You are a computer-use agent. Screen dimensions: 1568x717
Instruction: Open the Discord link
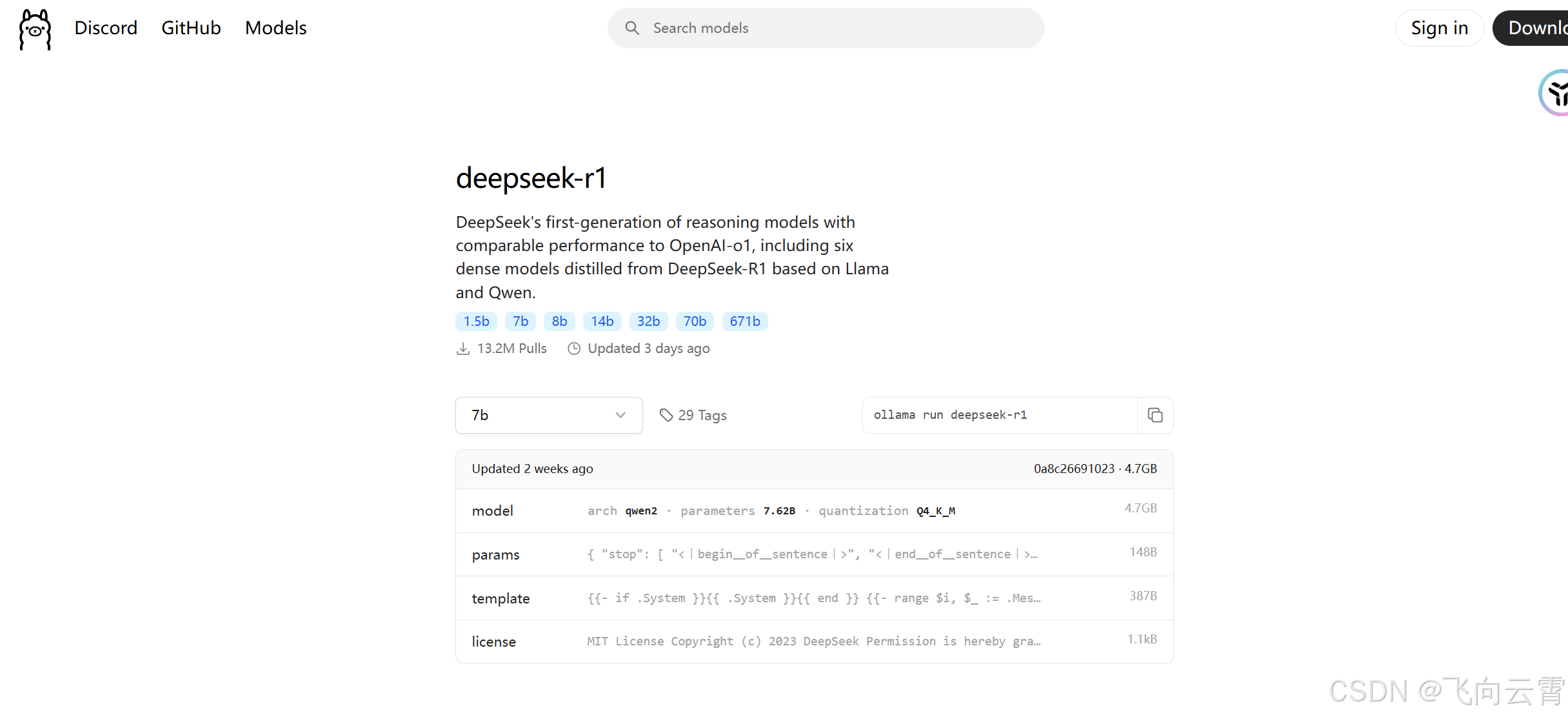pos(106,28)
